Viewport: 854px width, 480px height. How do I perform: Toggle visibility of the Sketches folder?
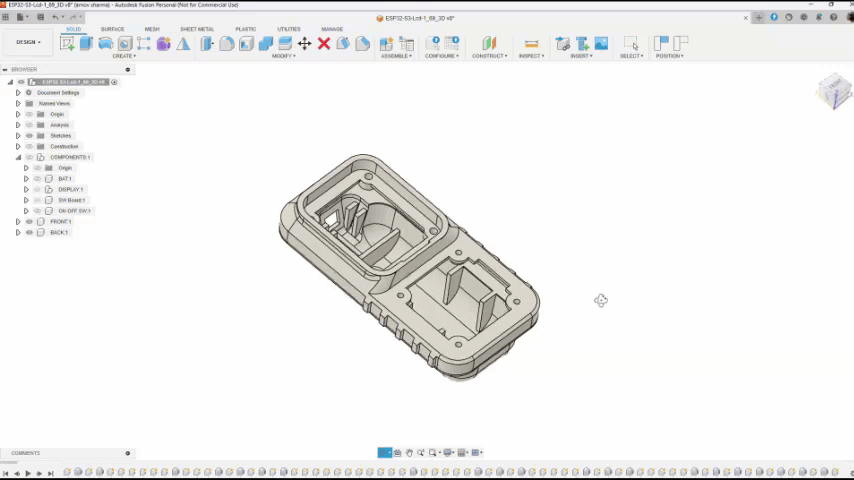point(29,136)
